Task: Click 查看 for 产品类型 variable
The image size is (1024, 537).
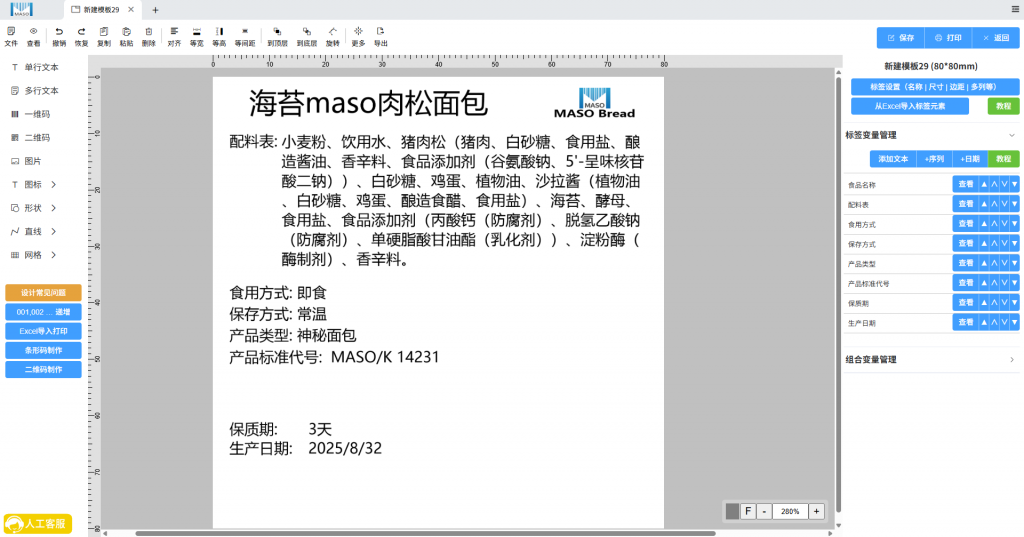Action: click(x=966, y=263)
